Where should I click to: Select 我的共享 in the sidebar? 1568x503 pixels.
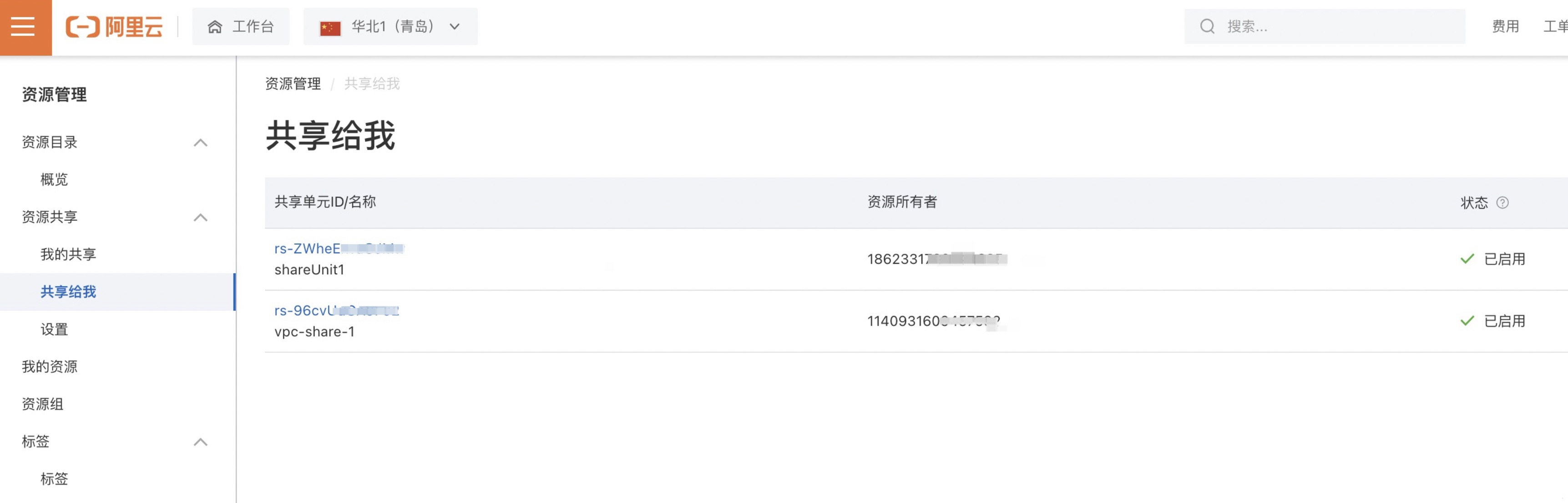pos(68,254)
